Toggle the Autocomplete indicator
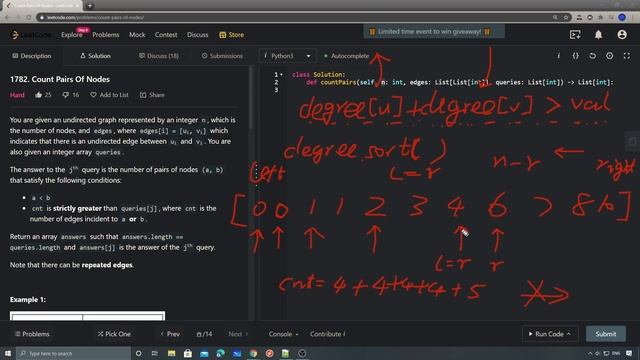This screenshot has height=360, width=640. (x=347, y=56)
